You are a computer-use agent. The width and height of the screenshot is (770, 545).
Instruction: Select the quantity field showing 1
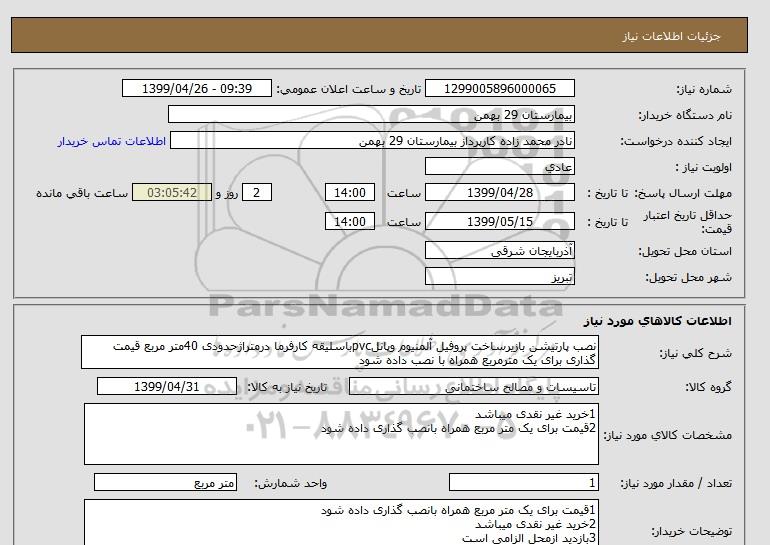click(x=523, y=483)
